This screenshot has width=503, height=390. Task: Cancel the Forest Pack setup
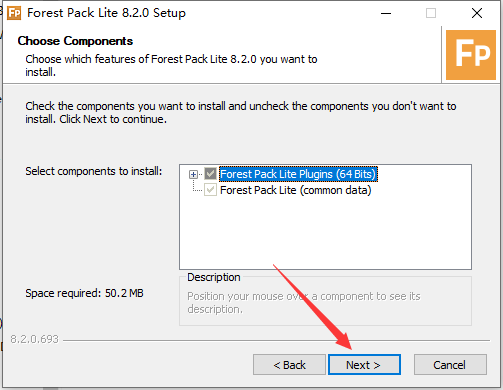coord(450,365)
